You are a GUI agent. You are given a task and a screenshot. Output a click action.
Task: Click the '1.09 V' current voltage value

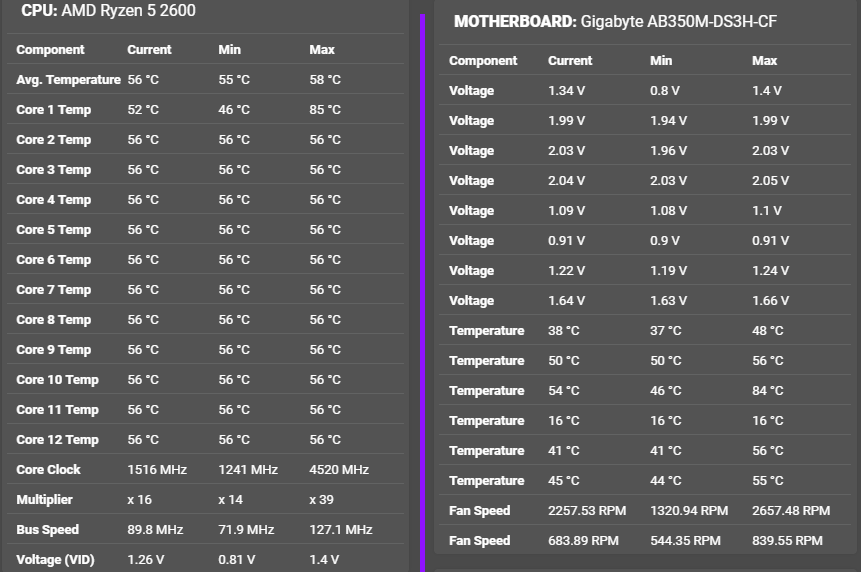point(566,211)
